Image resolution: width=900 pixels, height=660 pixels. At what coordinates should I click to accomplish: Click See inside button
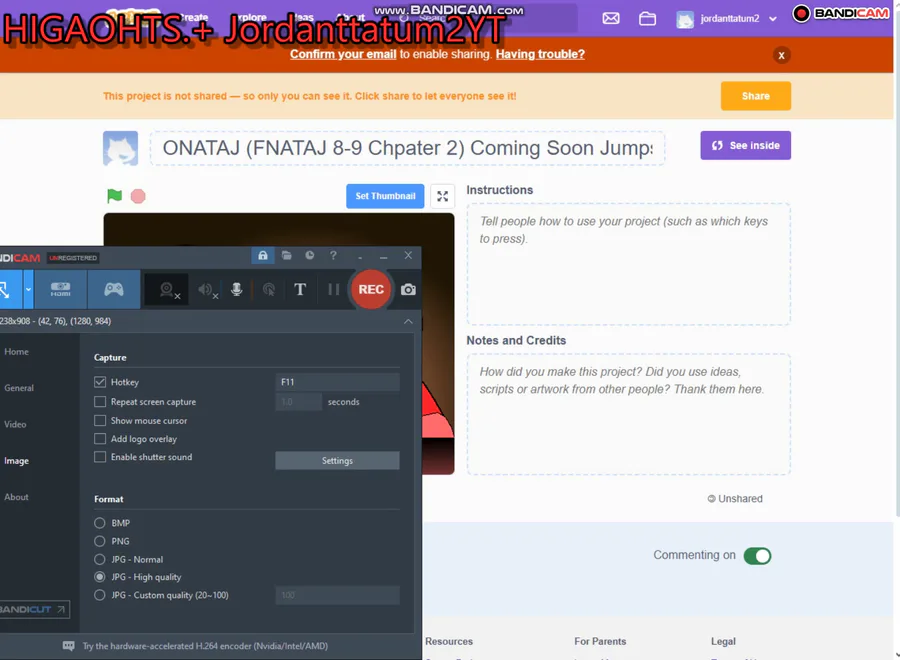click(x=746, y=146)
